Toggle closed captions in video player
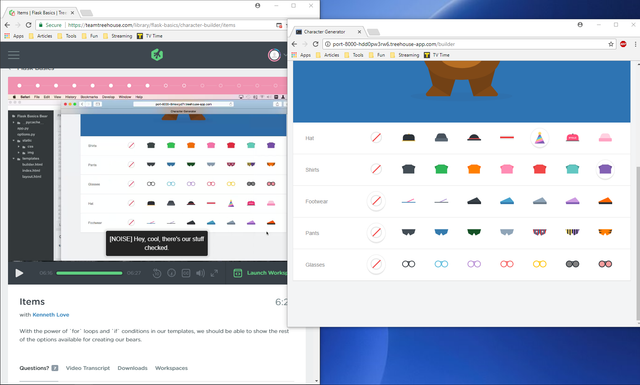This screenshot has height=385, width=640. (x=186, y=273)
